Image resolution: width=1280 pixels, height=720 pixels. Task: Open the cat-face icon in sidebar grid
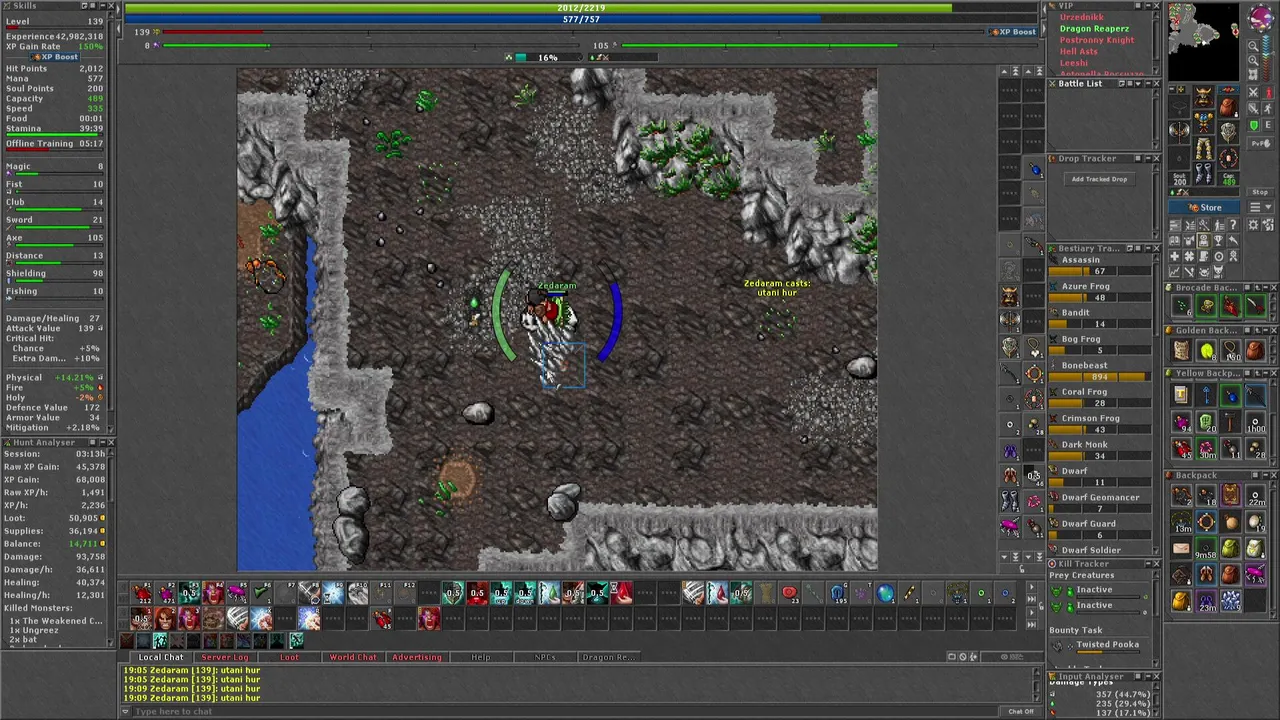click(x=1218, y=272)
